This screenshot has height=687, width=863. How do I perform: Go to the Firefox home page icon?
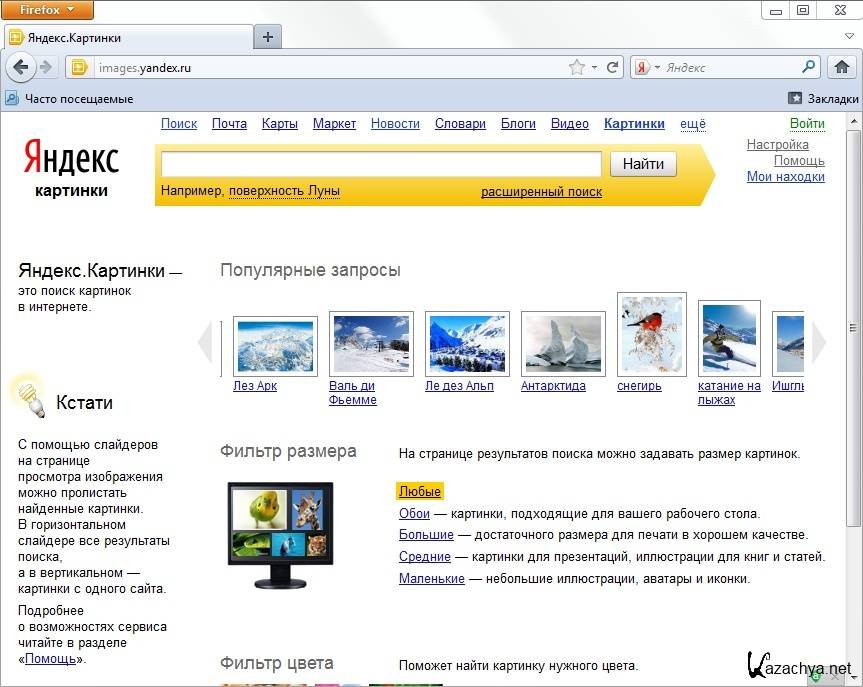click(842, 68)
